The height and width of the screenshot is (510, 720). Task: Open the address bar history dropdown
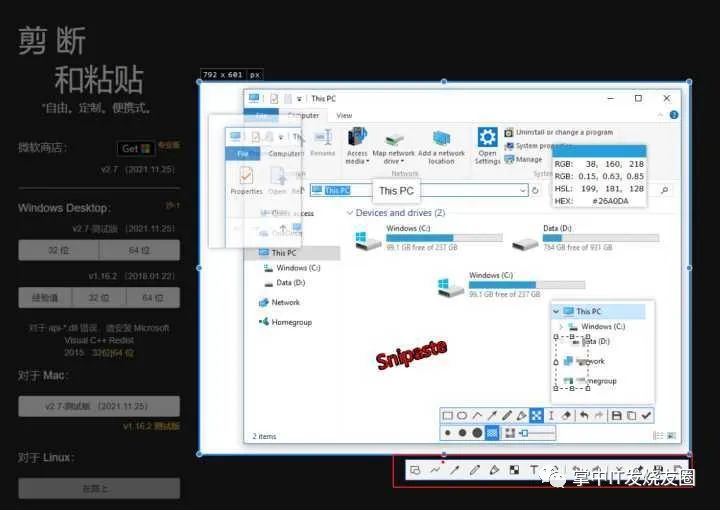[x=523, y=191]
